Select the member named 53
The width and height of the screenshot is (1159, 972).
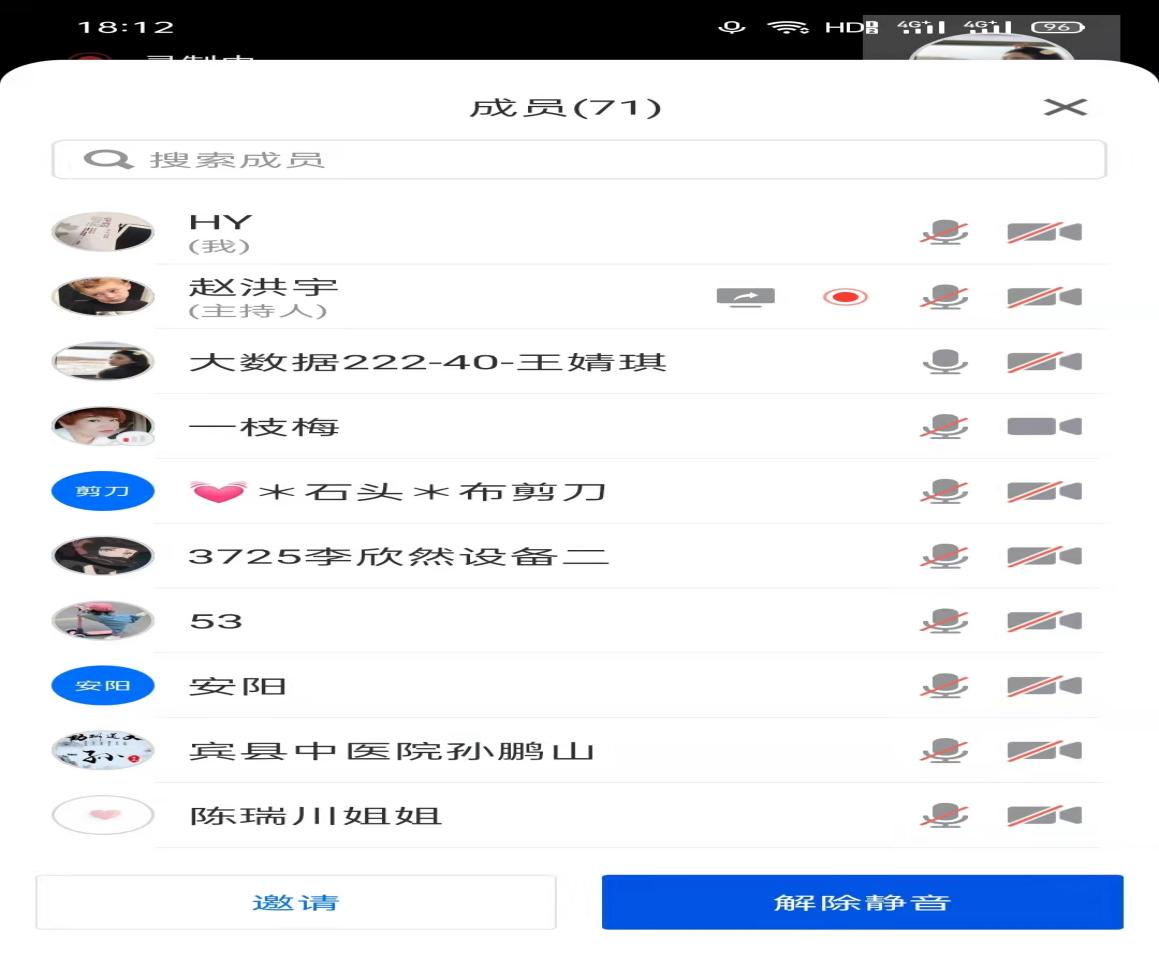tap(216, 621)
